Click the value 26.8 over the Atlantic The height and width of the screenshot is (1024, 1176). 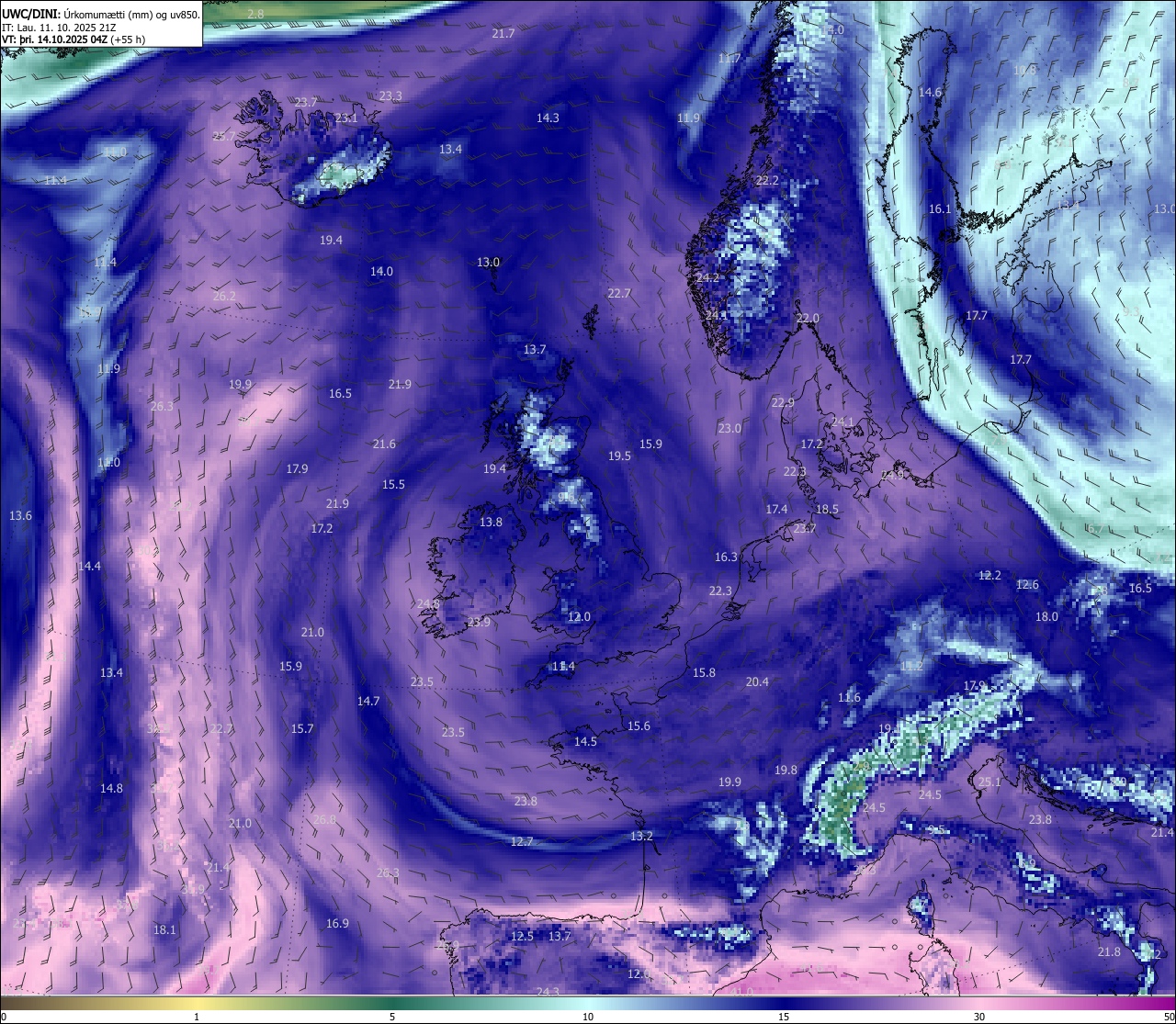pyautogui.click(x=324, y=820)
